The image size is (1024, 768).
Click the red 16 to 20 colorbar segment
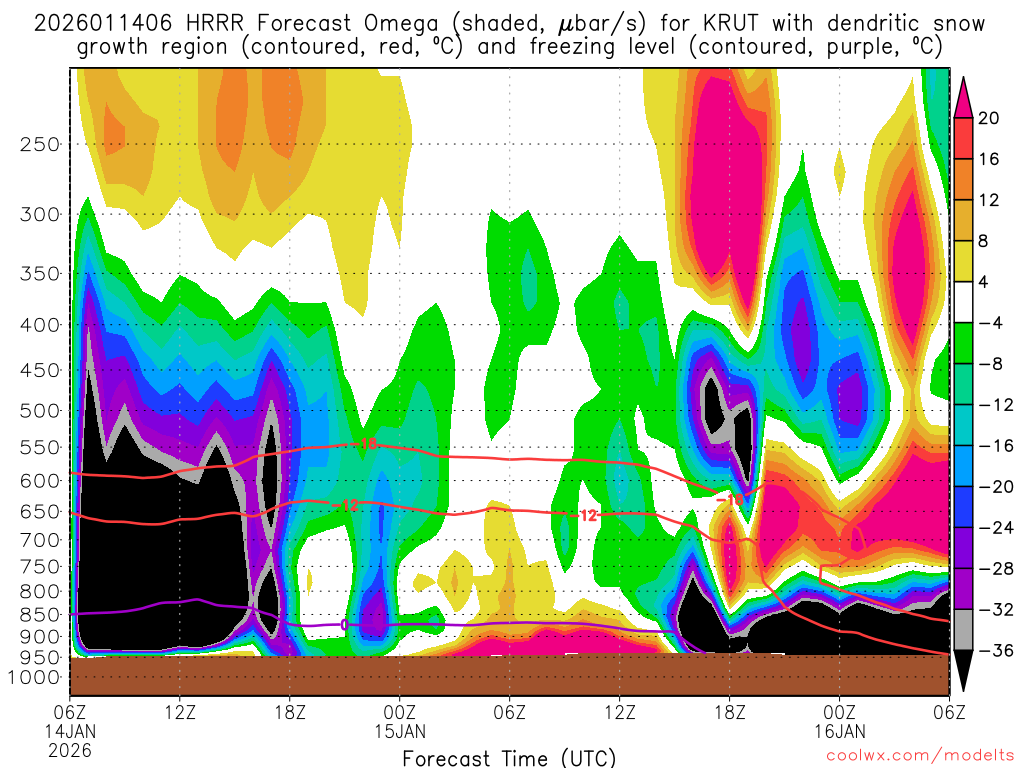tap(963, 138)
